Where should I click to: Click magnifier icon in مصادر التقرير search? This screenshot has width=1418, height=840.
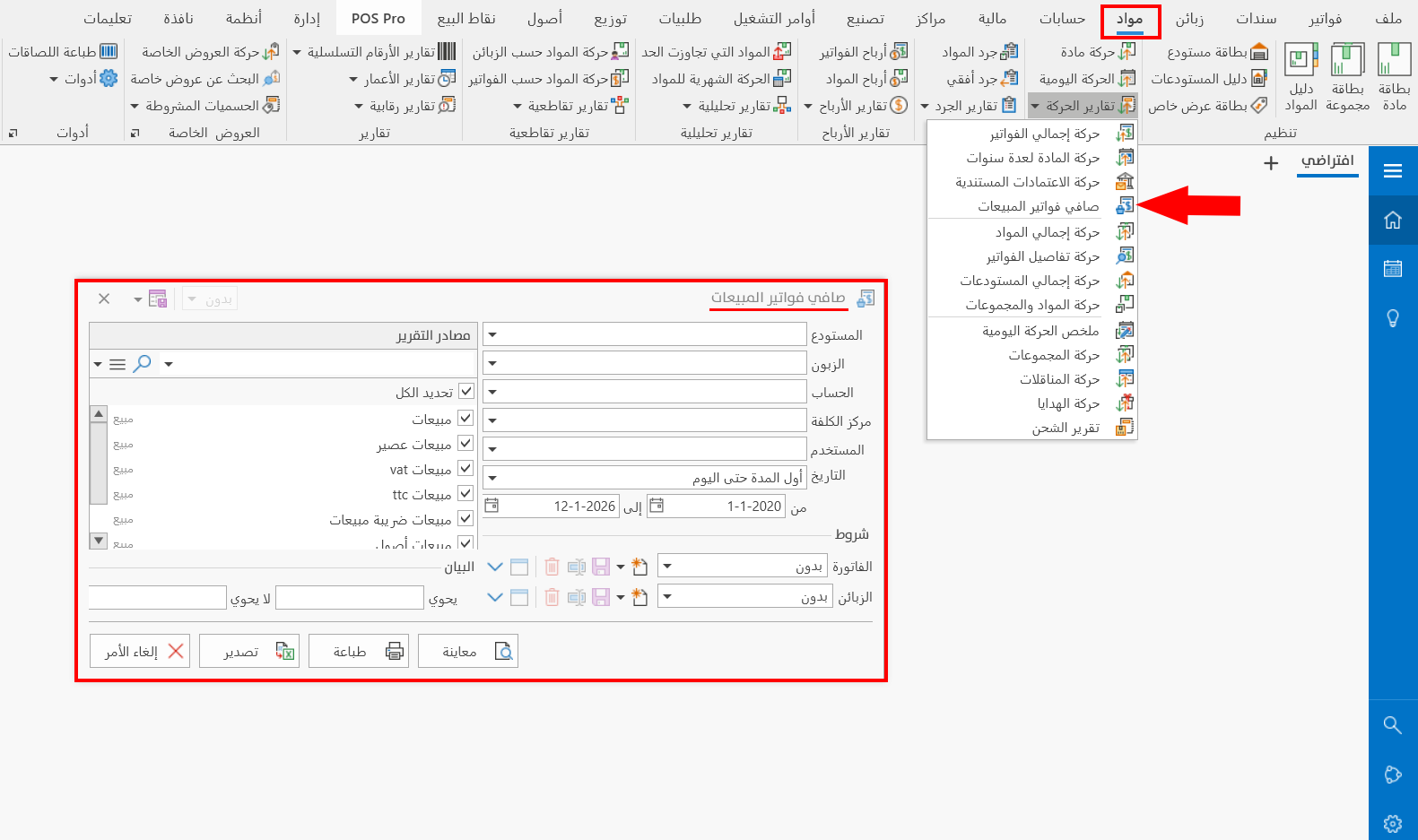[x=142, y=364]
